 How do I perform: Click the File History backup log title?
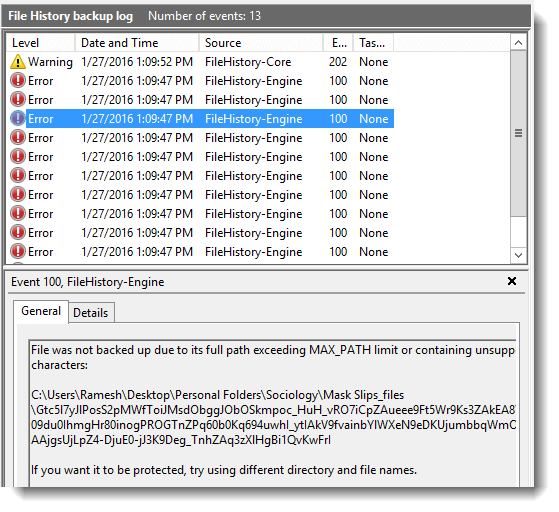coord(71,16)
